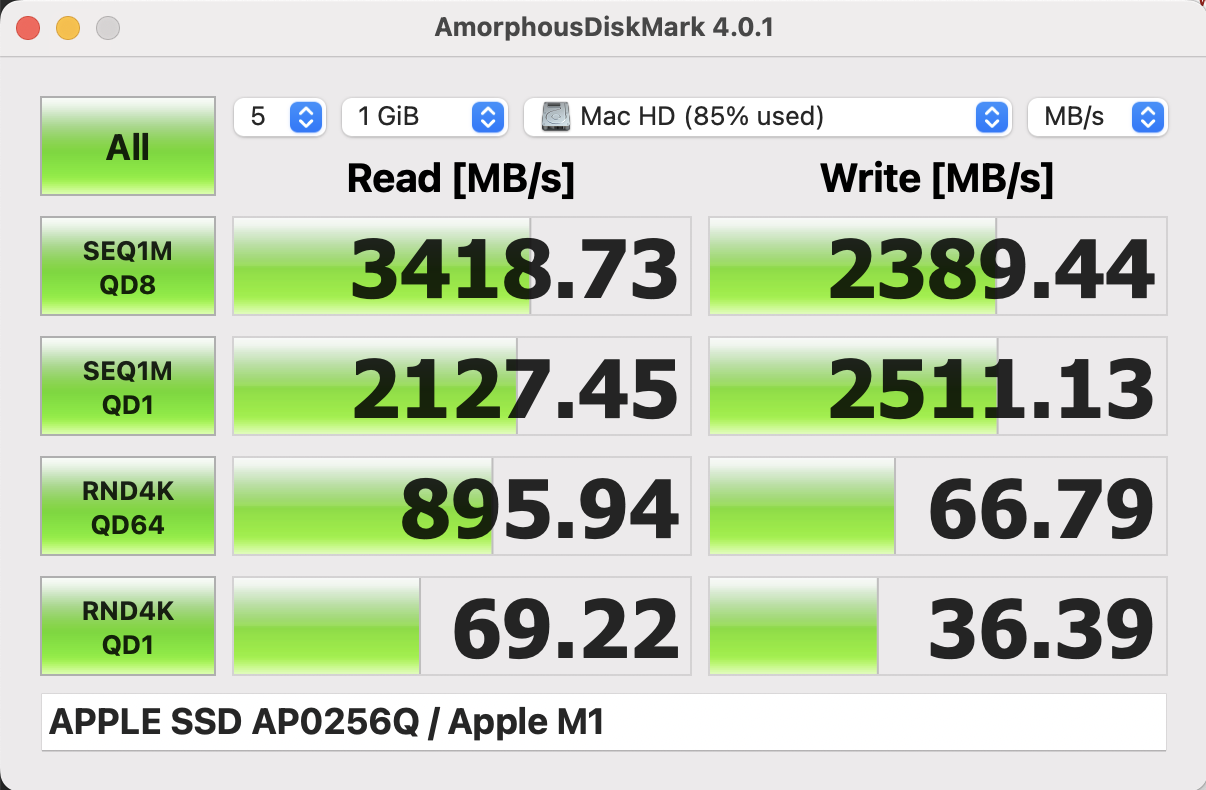Run all benchmarks with the All button
The width and height of the screenshot is (1206, 790).
(128, 146)
